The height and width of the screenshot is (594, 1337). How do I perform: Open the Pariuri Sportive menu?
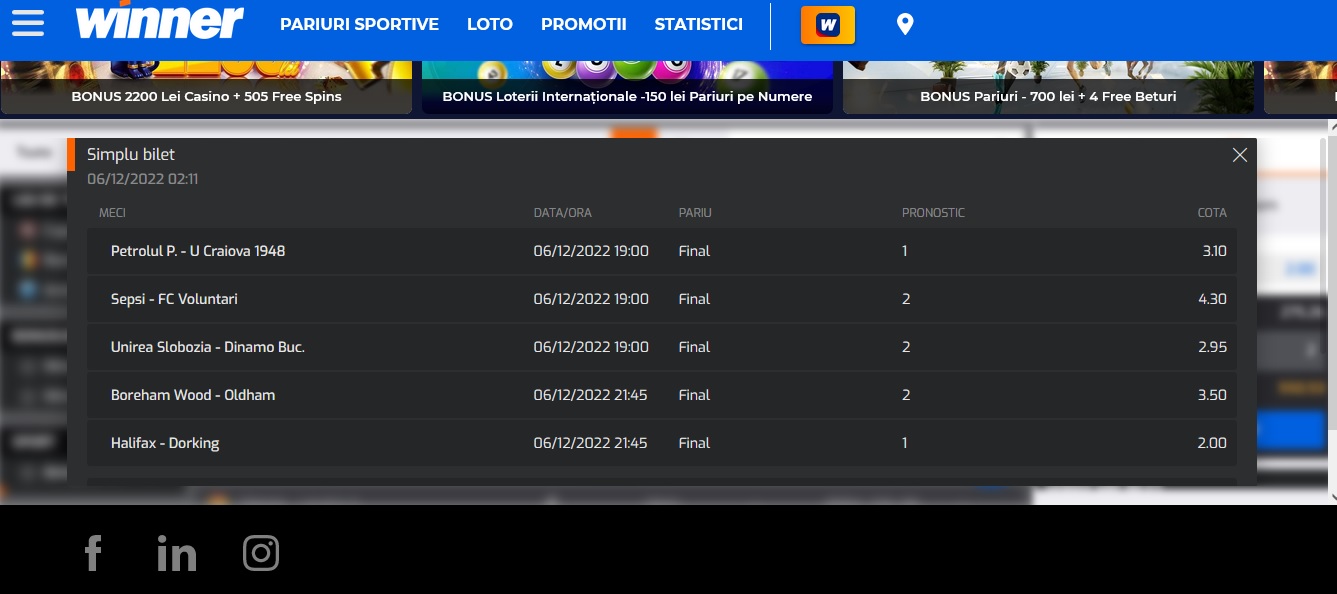[x=359, y=25]
